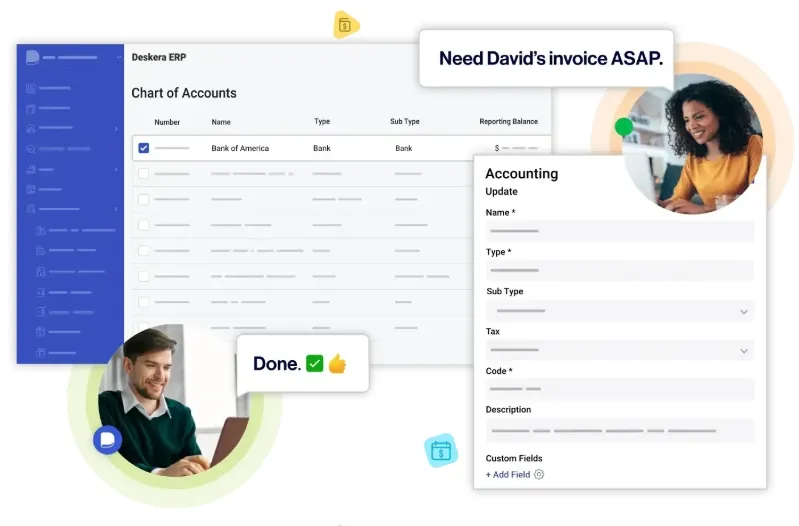Uncheck the Bank of America row checkbox
Image resolution: width=799 pixels, height=526 pixels.
point(144,148)
